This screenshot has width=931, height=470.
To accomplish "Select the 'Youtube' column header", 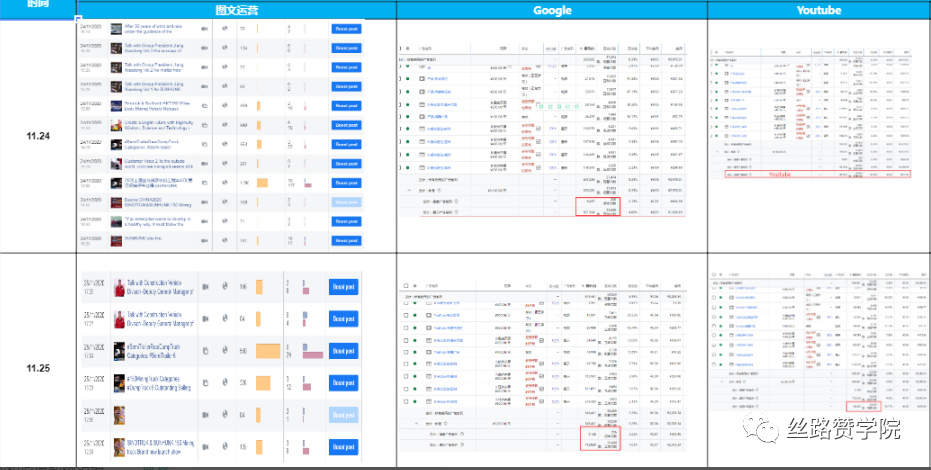I will (819, 10).
